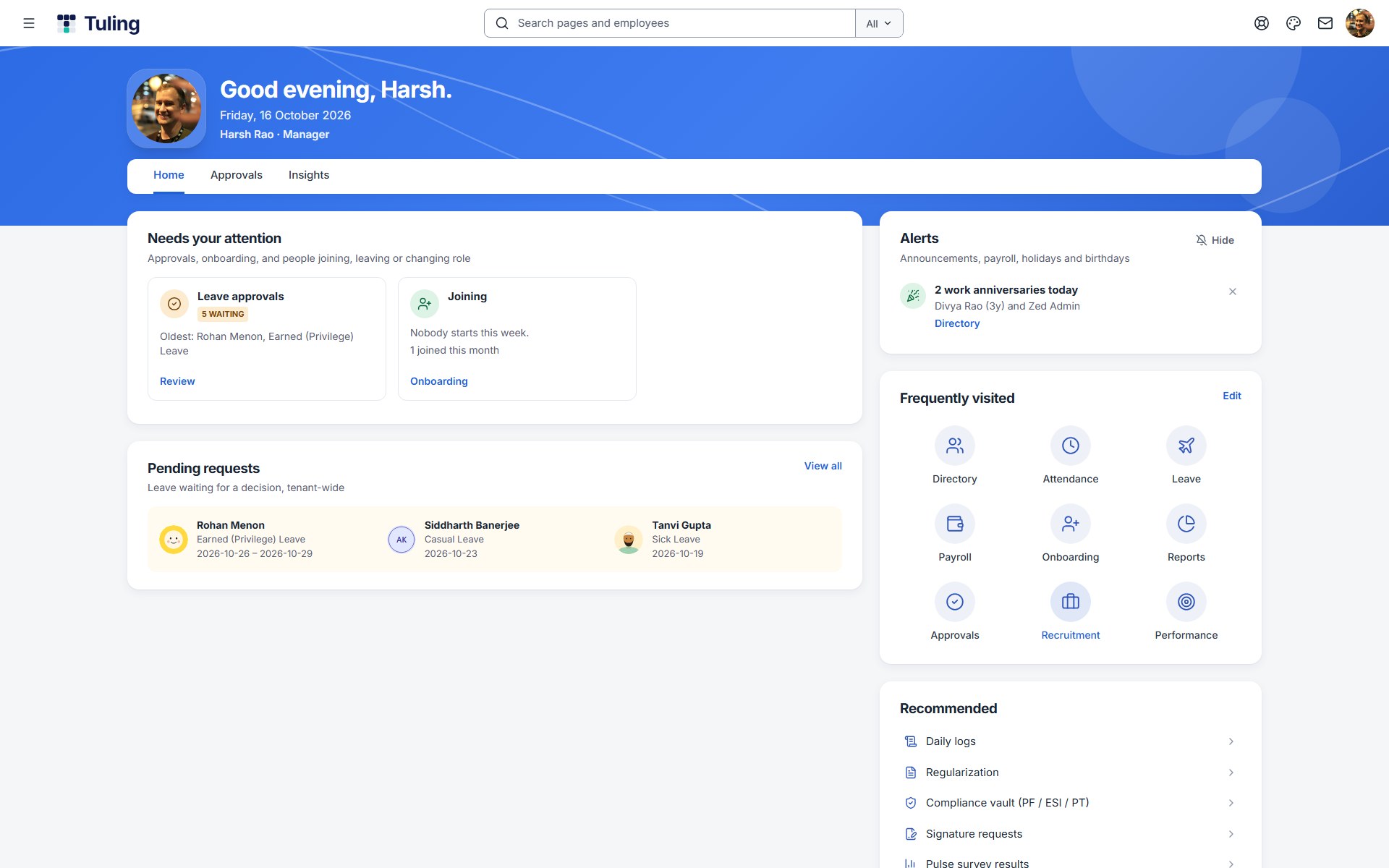
Task: Edit the Frequently visited shortcuts
Action: [x=1232, y=396]
